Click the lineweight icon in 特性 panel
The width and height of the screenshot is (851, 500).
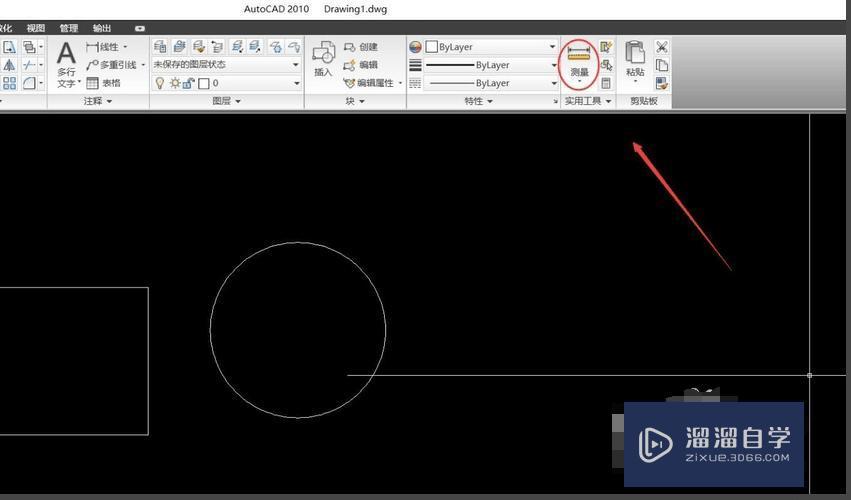[415, 65]
